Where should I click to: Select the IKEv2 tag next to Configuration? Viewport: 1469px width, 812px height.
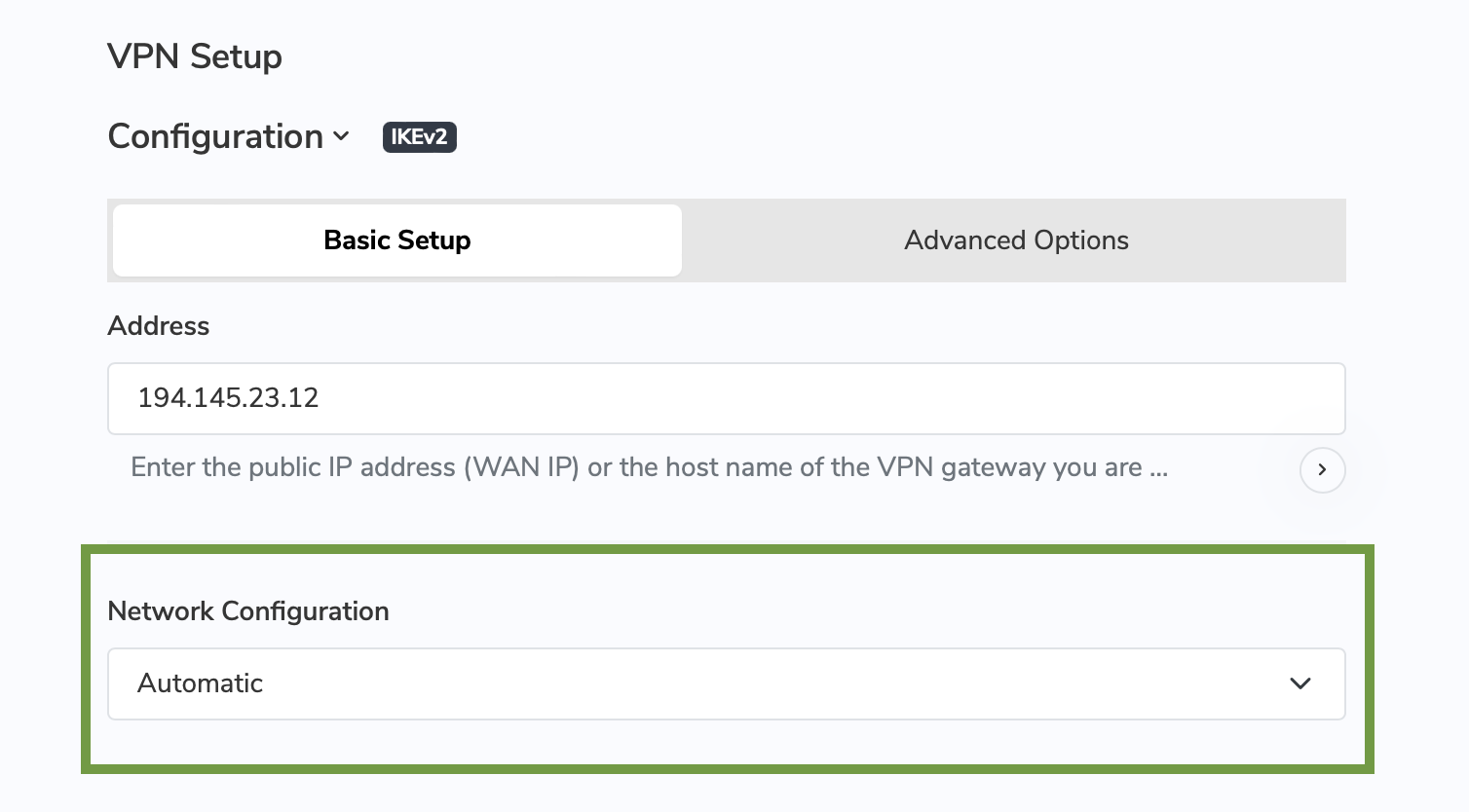(419, 136)
